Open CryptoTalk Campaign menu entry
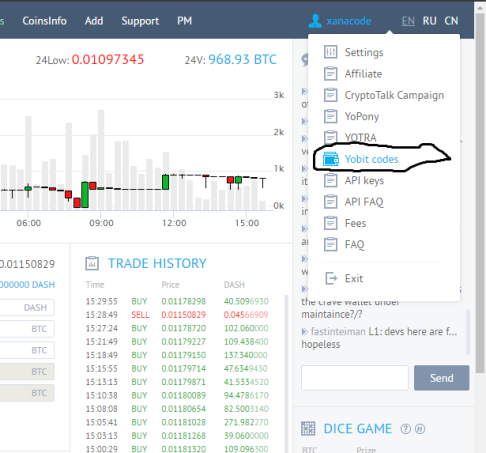The height and width of the screenshot is (453, 486). pyautogui.click(x=394, y=95)
